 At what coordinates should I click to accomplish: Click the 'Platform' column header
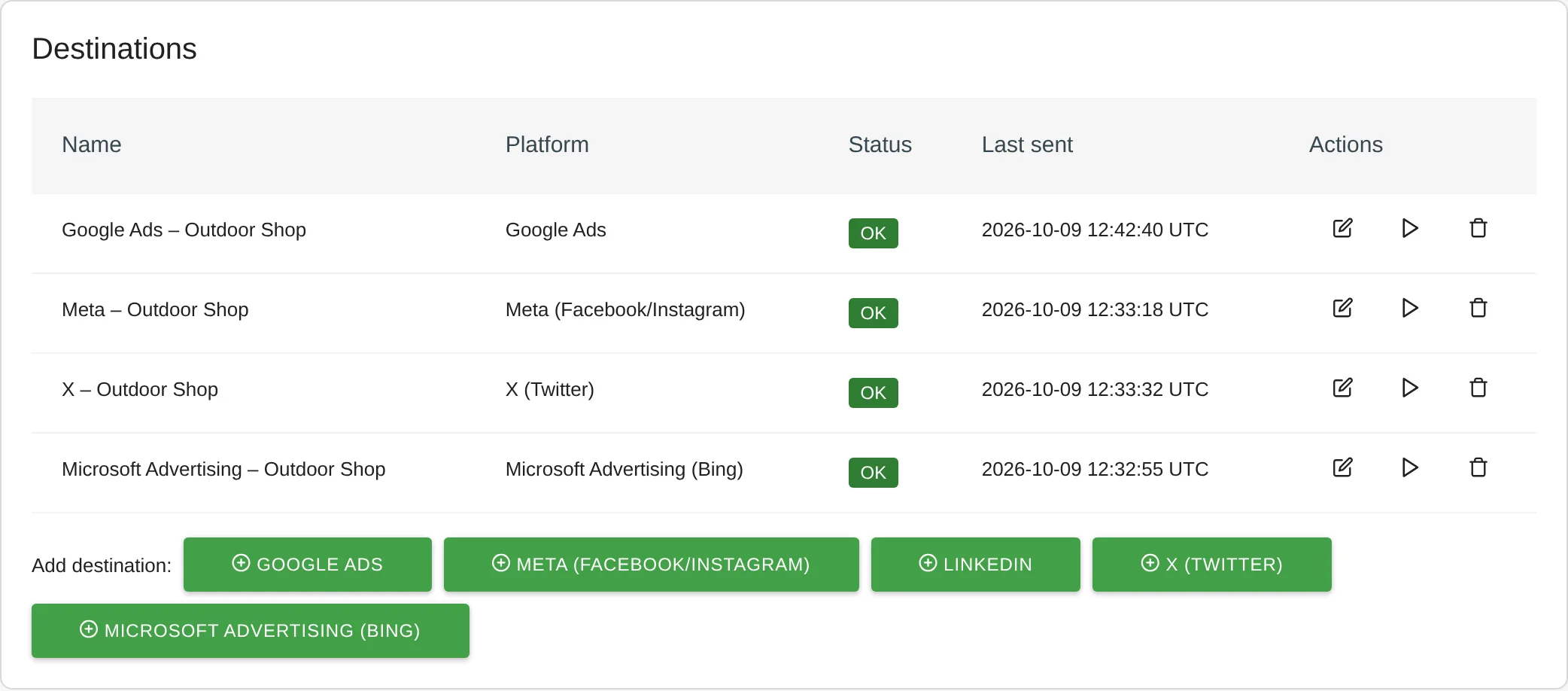547,145
